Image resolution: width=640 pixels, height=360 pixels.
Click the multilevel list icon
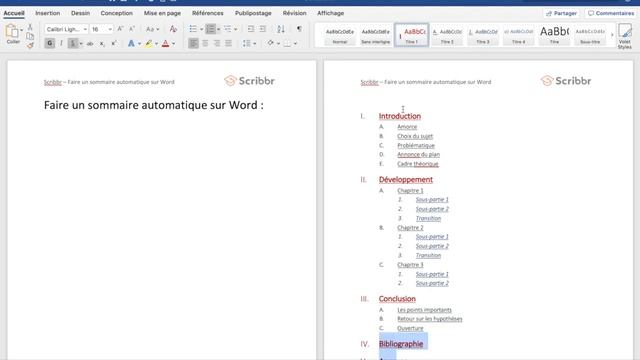coord(227,29)
